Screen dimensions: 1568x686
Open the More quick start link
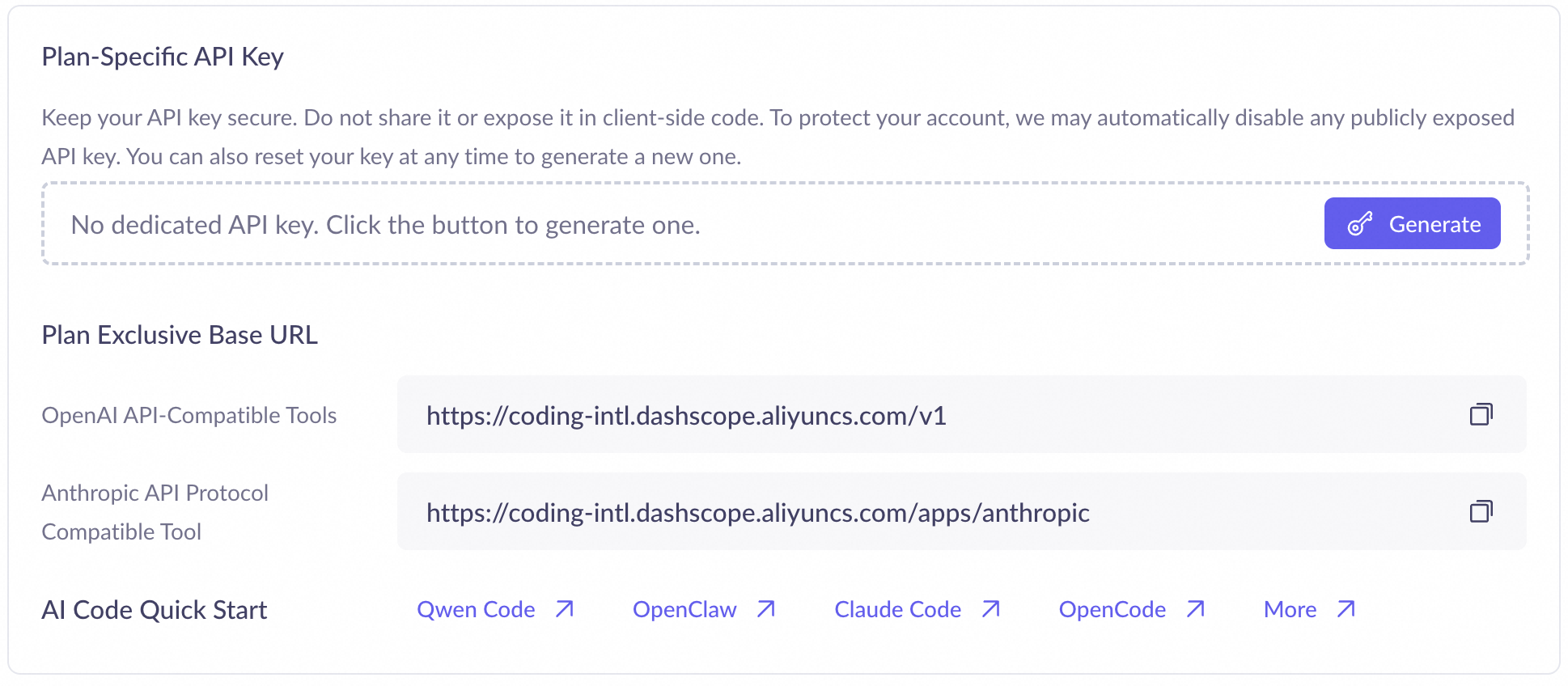1290,609
